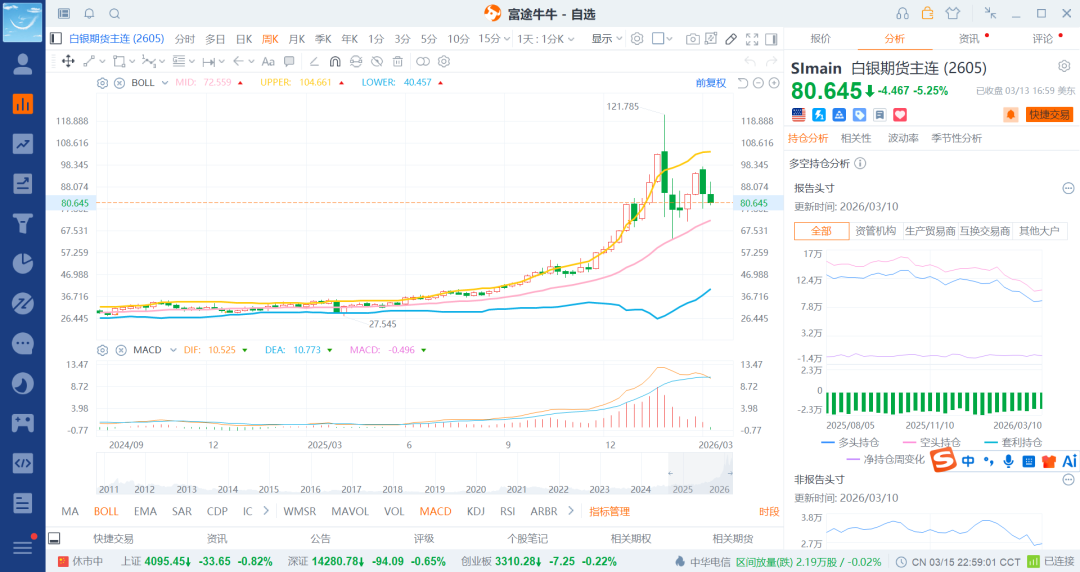The image size is (1080, 572).
Task: Select the 全部 position filter
Action: point(821,231)
